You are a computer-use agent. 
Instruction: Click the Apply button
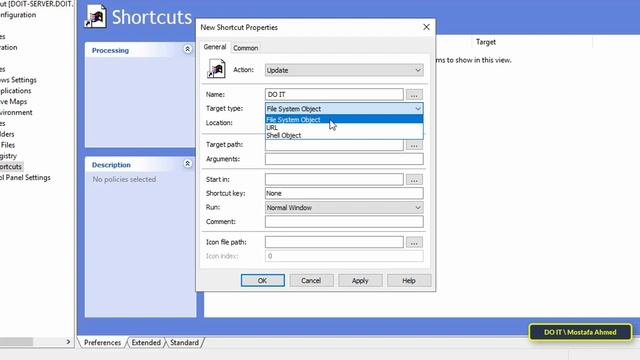coord(360,280)
